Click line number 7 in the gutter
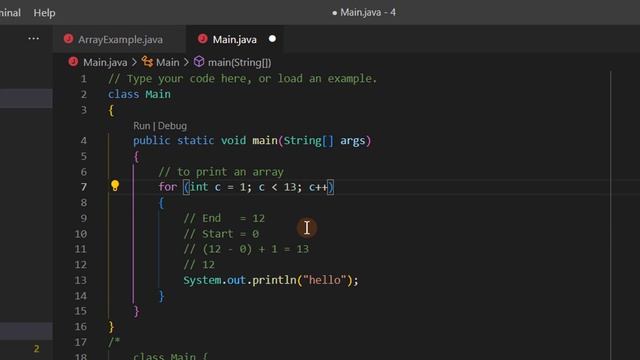The height and width of the screenshot is (360, 640). point(83,187)
